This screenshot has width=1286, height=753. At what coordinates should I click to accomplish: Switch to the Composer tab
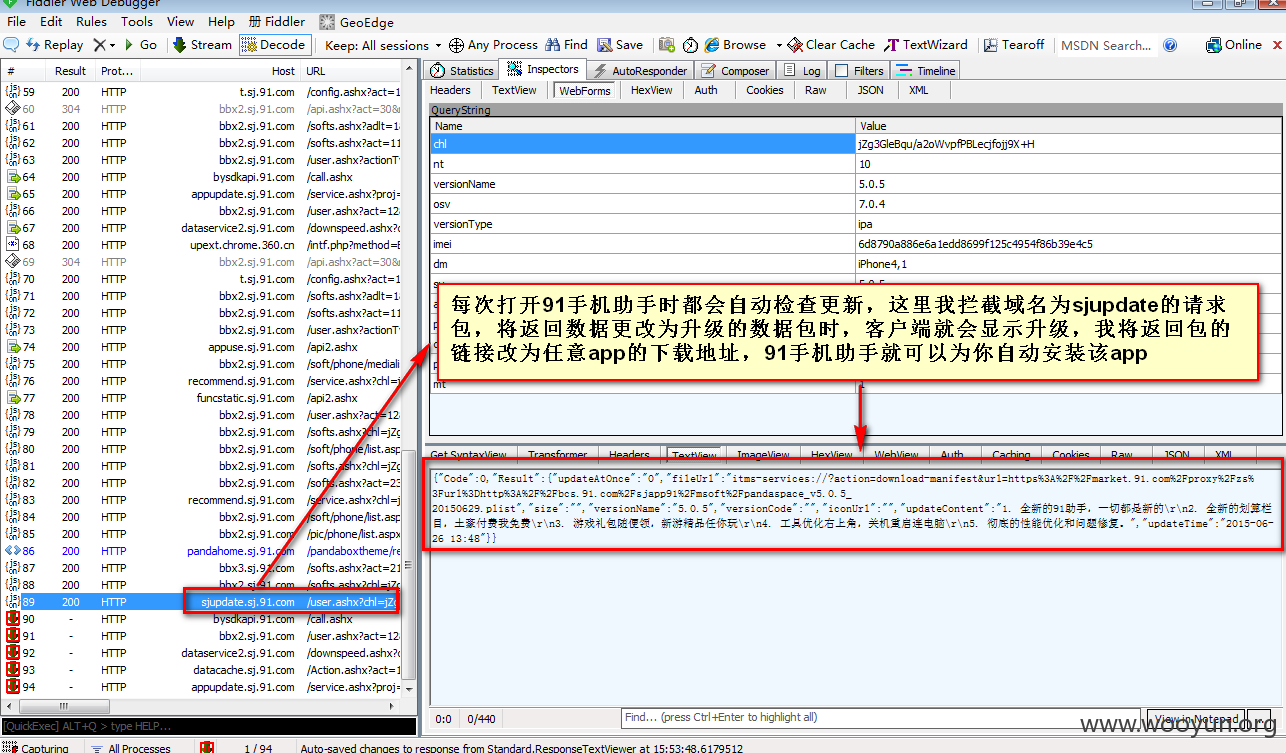click(x=735, y=71)
